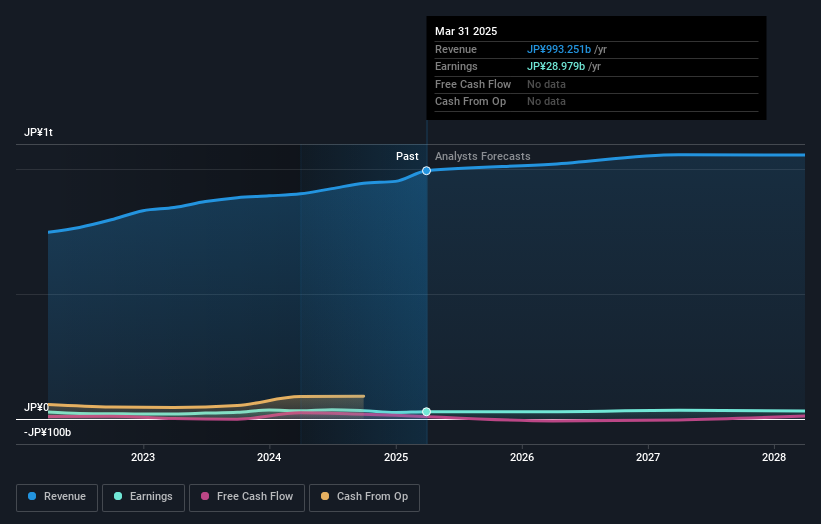Click the teal Earnings legend dot

coord(118,496)
